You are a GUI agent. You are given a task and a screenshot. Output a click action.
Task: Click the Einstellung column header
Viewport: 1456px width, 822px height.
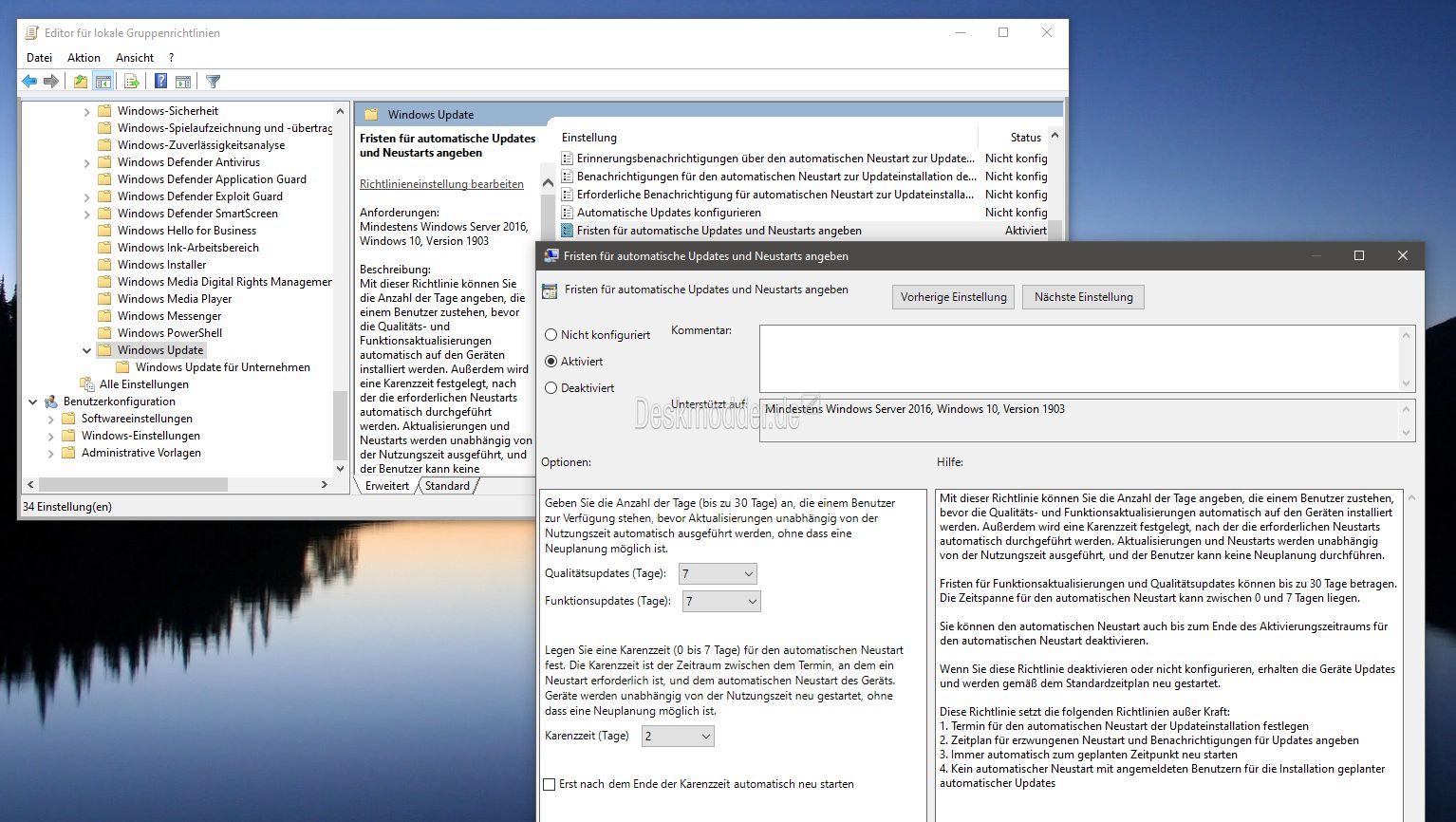pos(588,138)
